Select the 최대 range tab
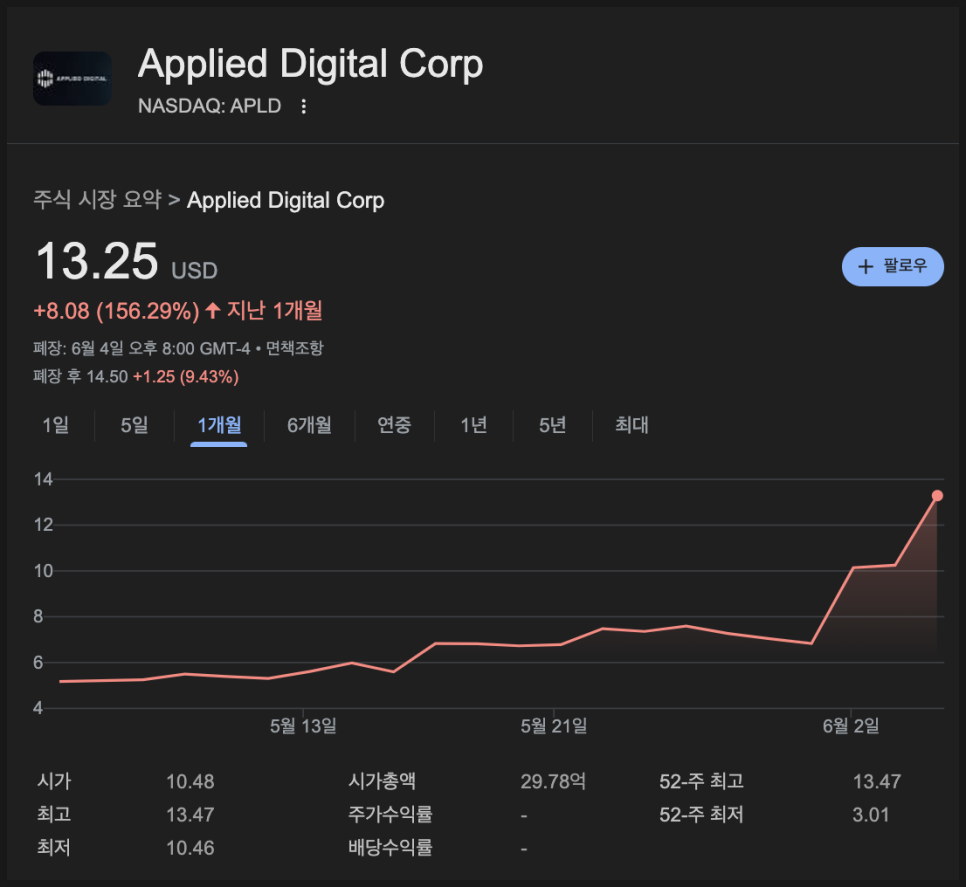 [x=632, y=425]
